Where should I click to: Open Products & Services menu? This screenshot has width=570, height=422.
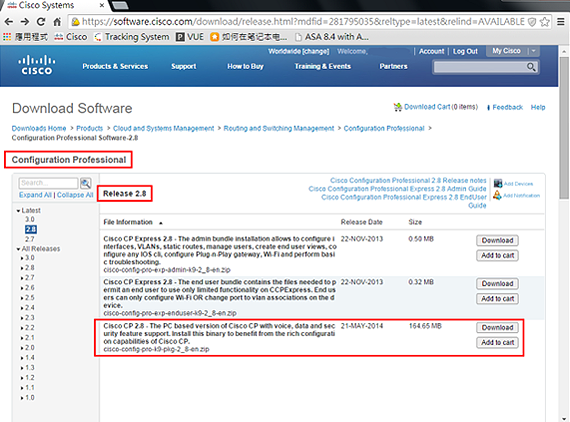click(x=115, y=67)
